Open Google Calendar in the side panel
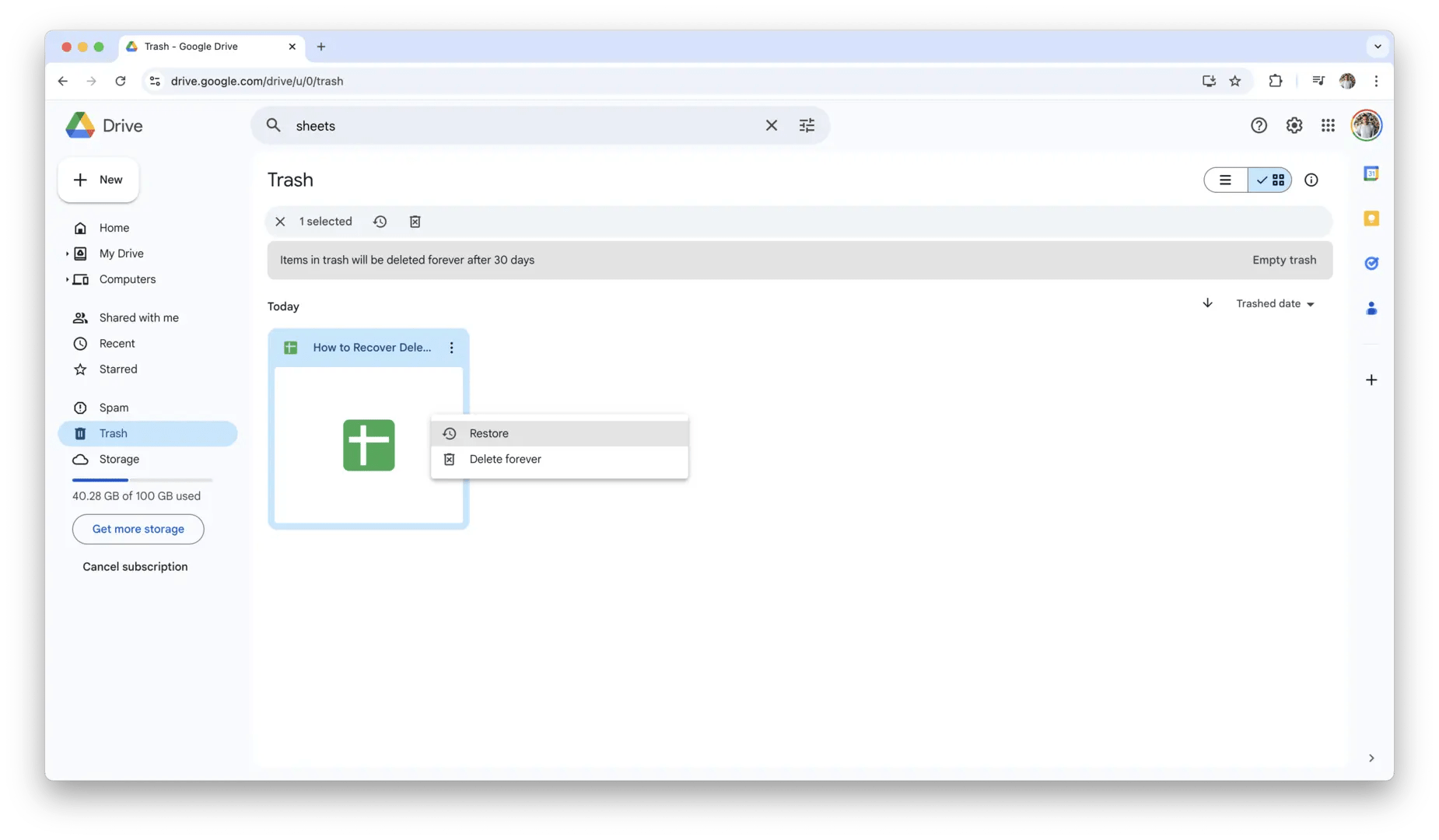The image size is (1439, 840). click(x=1371, y=173)
